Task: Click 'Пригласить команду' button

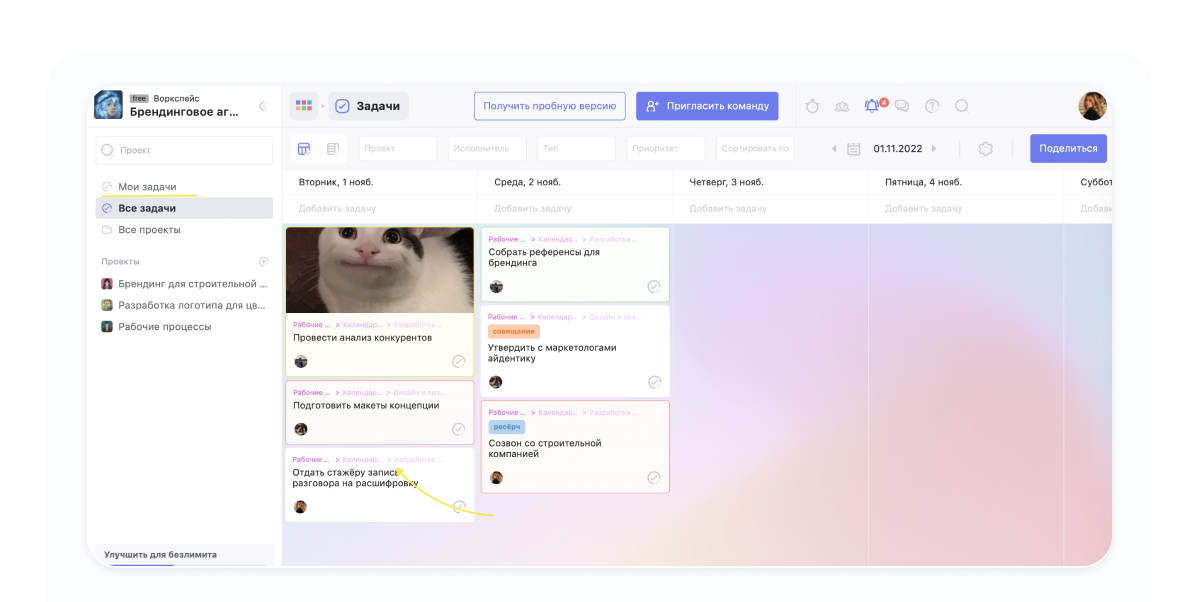Action: [707, 106]
